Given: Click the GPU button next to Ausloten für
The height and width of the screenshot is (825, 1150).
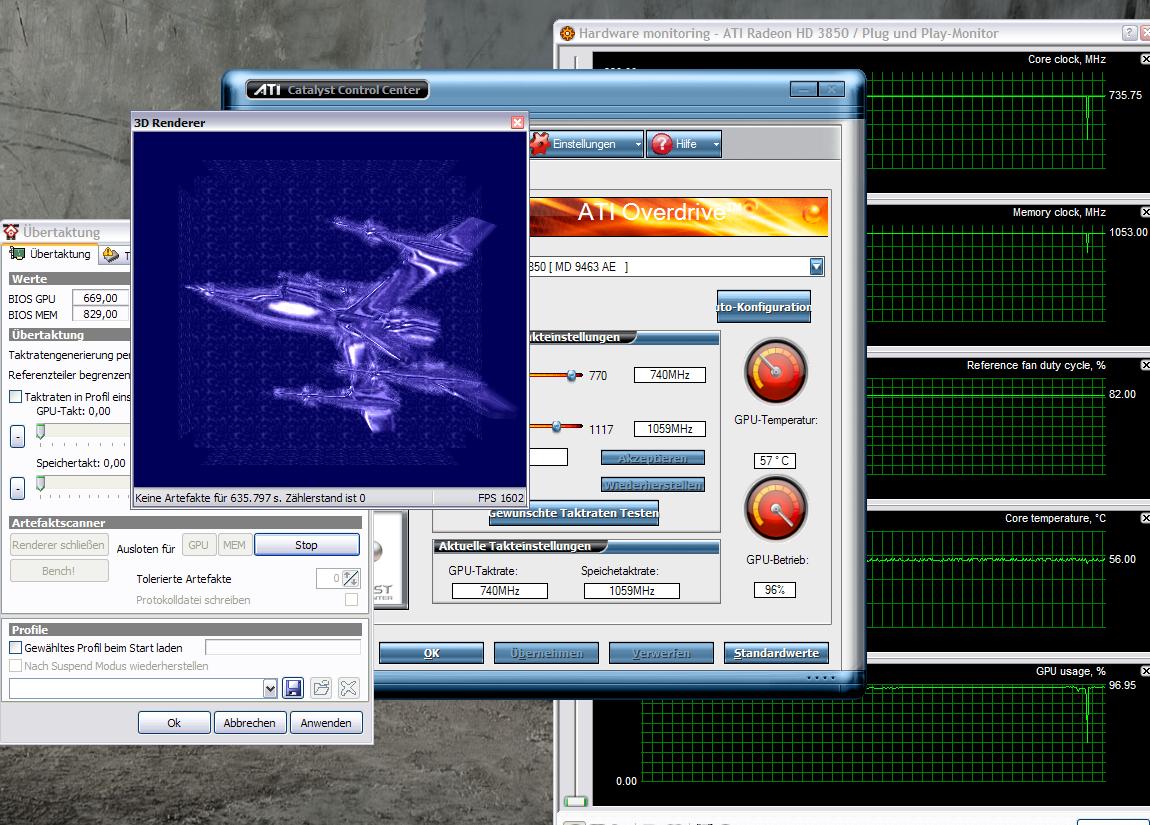Looking at the screenshot, I should tap(198, 545).
